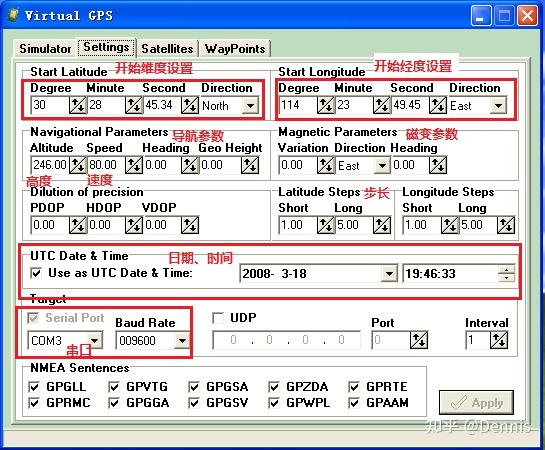Click the UTC time up-down spinner
Viewport: 545px width, 450px height.
point(506,274)
